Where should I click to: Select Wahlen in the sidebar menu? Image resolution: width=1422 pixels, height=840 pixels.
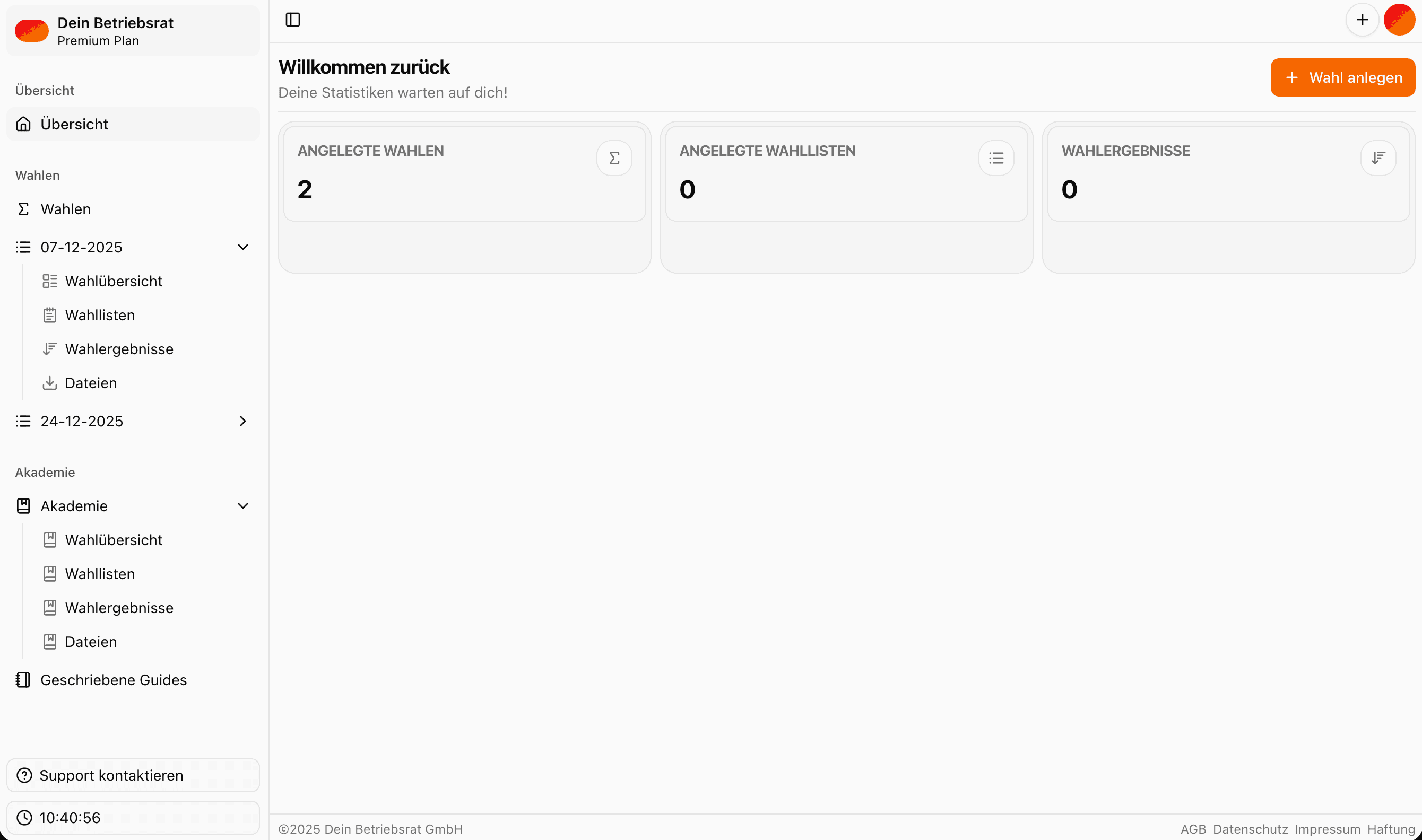pos(66,209)
